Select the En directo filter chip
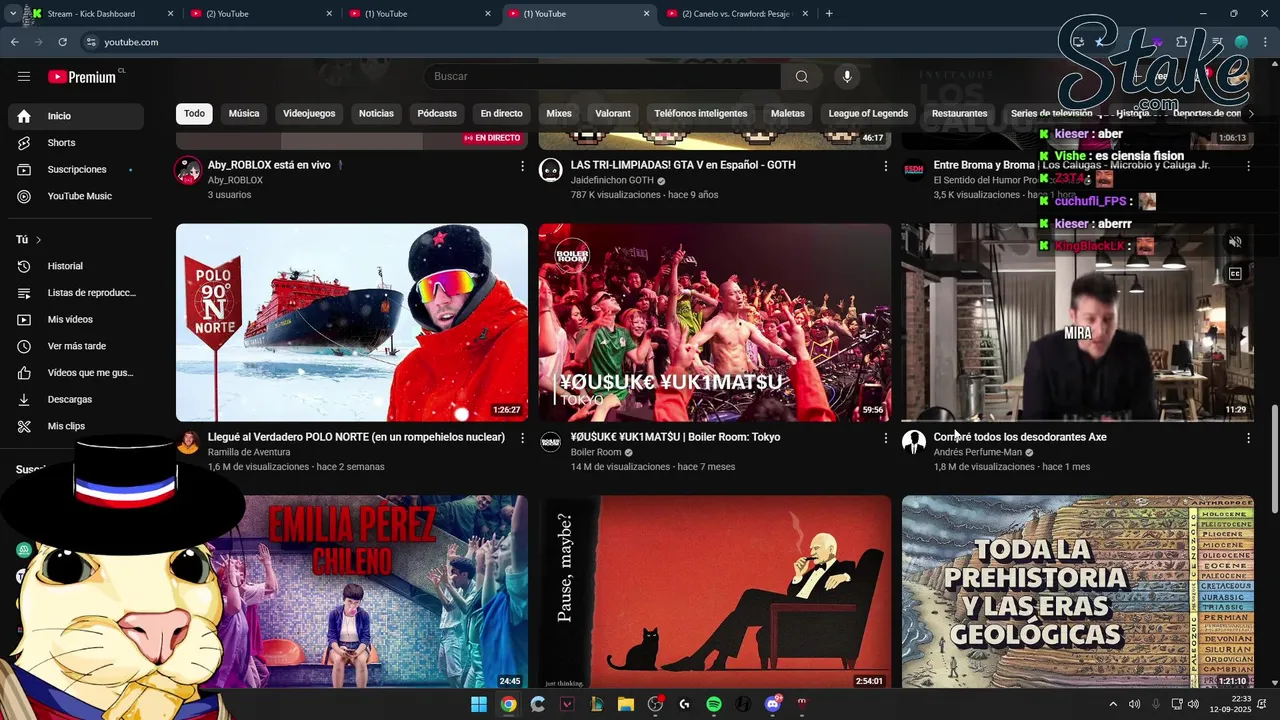Viewport: 1280px width, 720px height. tap(501, 114)
